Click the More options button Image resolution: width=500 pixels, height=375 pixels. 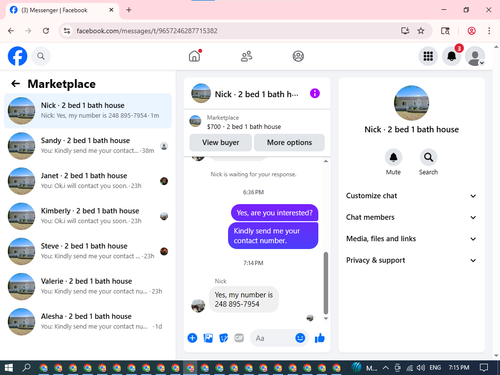[x=289, y=142]
